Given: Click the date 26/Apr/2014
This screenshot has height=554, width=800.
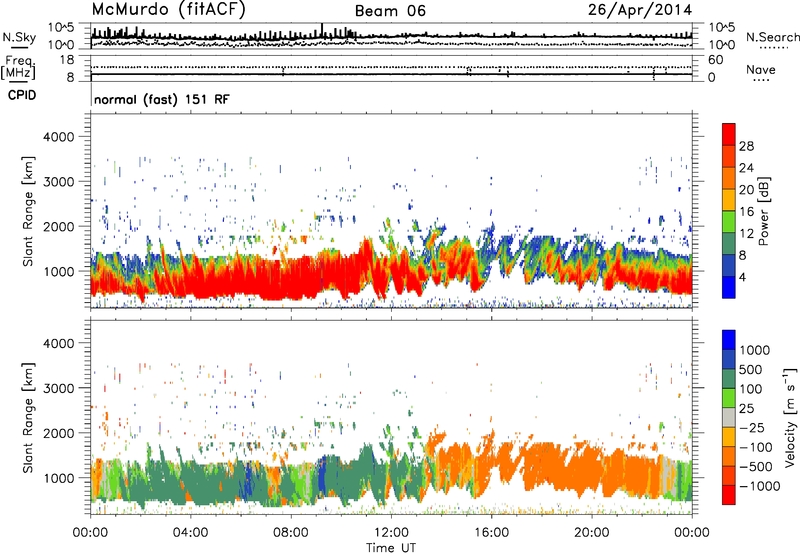Looking at the screenshot, I should point(640,10).
